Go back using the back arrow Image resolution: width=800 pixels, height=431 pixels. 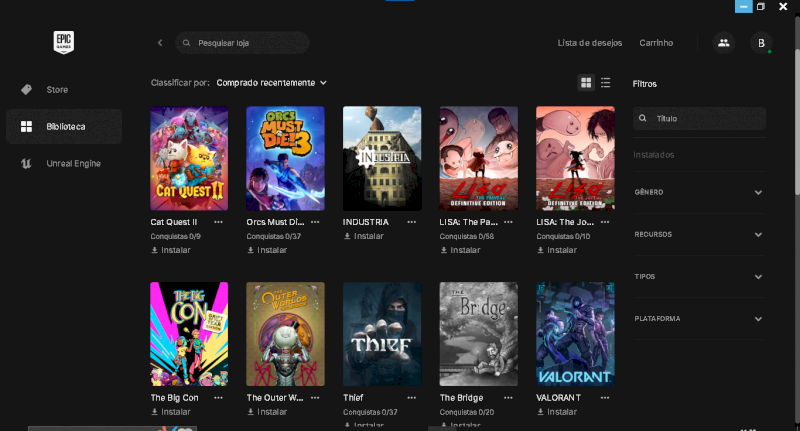pos(160,43)
